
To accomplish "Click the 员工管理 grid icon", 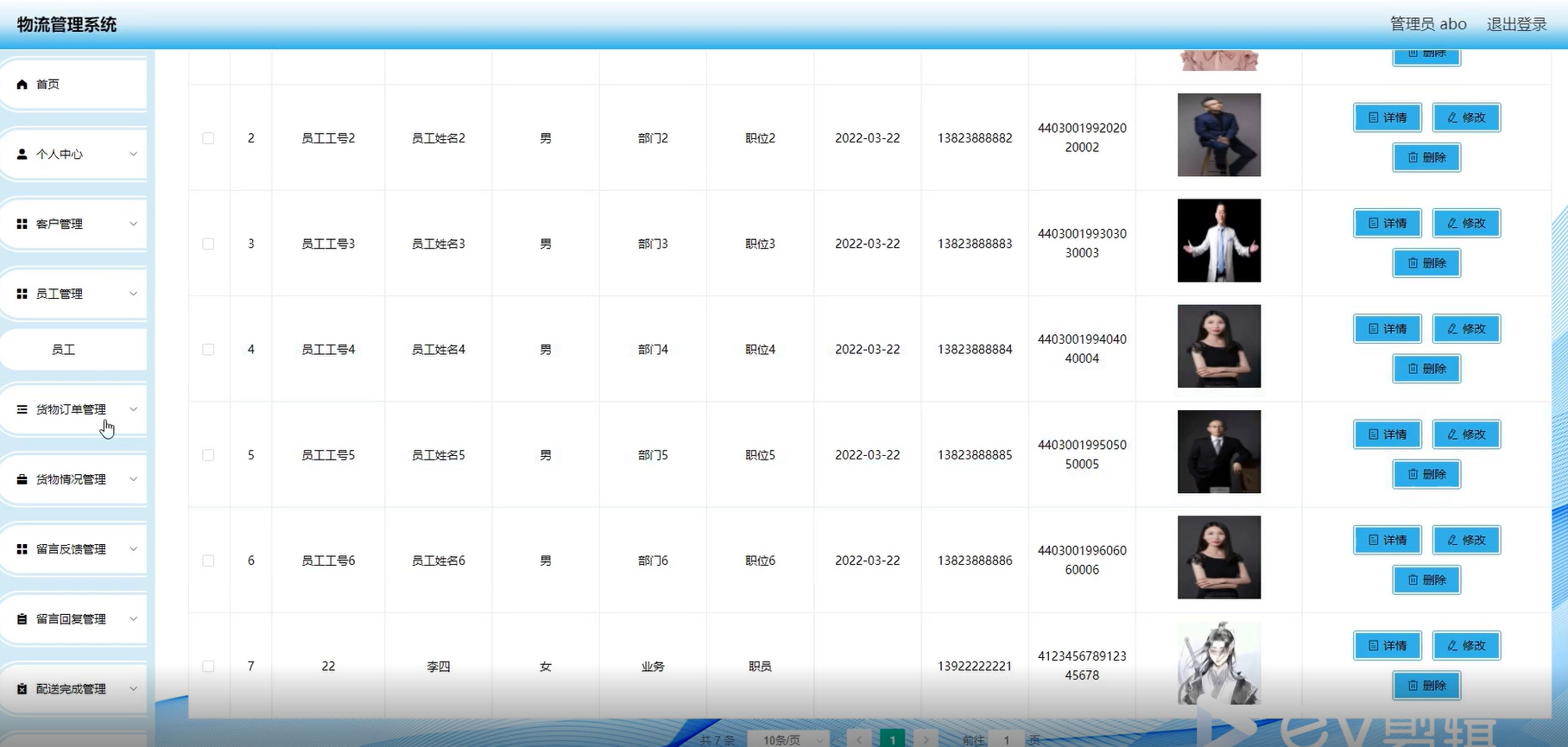I will point(22,294).
